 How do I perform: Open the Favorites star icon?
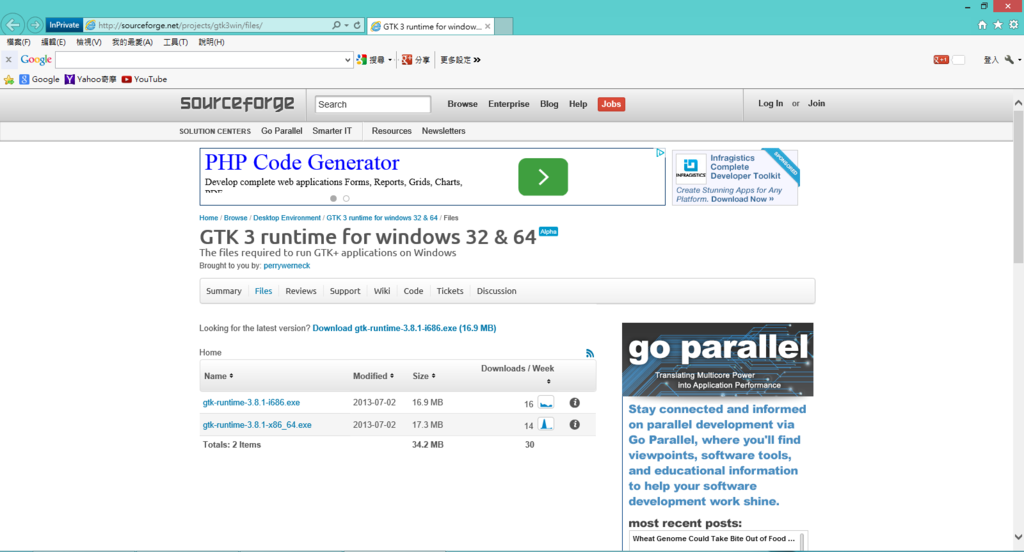998,25
